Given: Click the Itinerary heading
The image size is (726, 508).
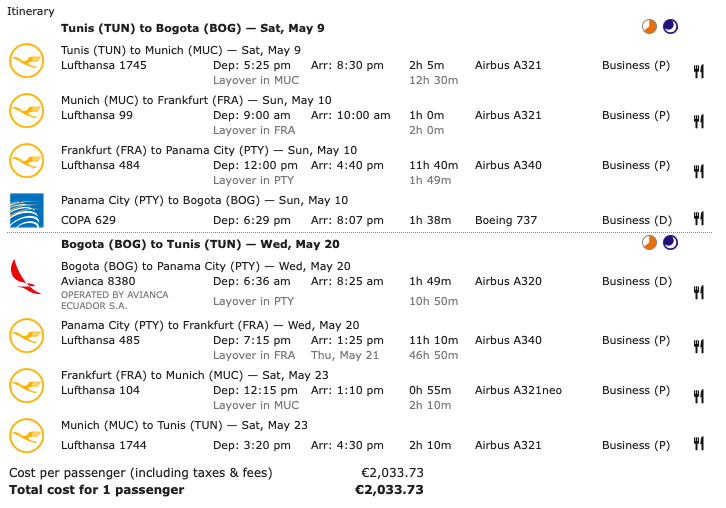Looking at the screenshot, I should click(31, 10).
